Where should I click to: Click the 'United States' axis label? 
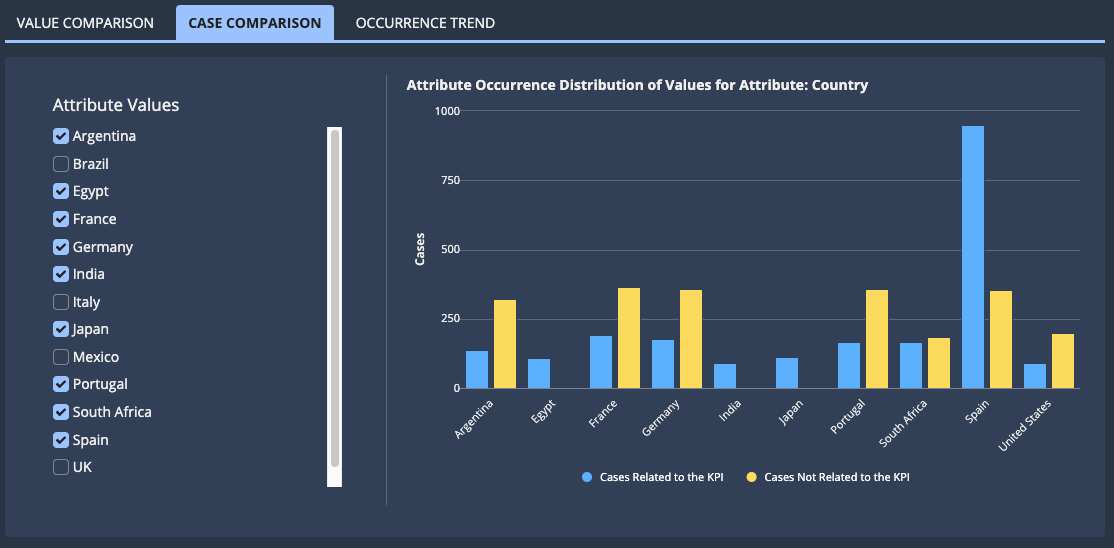tap(1025, 425)
